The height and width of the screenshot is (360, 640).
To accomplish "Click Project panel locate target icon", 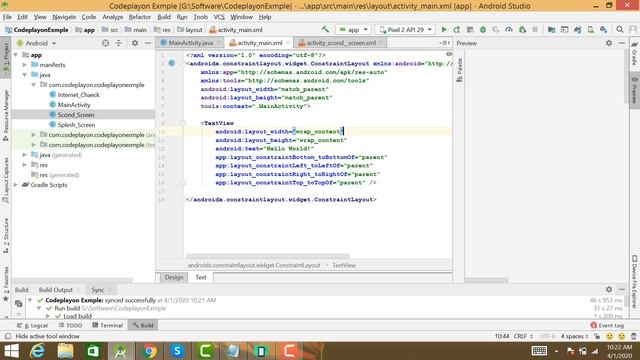I will [x=105, y=43].
